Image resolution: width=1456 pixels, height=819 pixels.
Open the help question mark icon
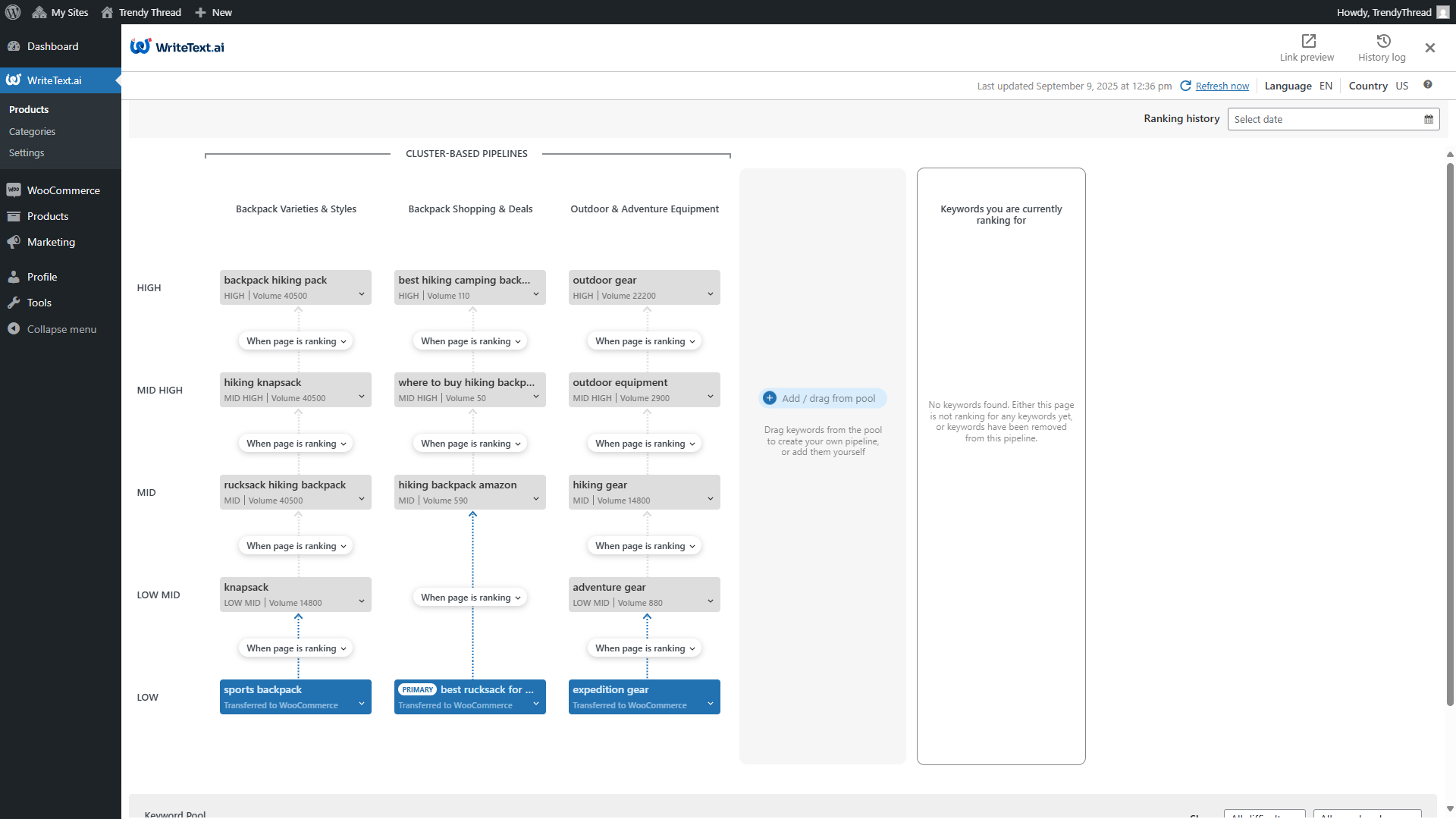[x=1429, y=85]
